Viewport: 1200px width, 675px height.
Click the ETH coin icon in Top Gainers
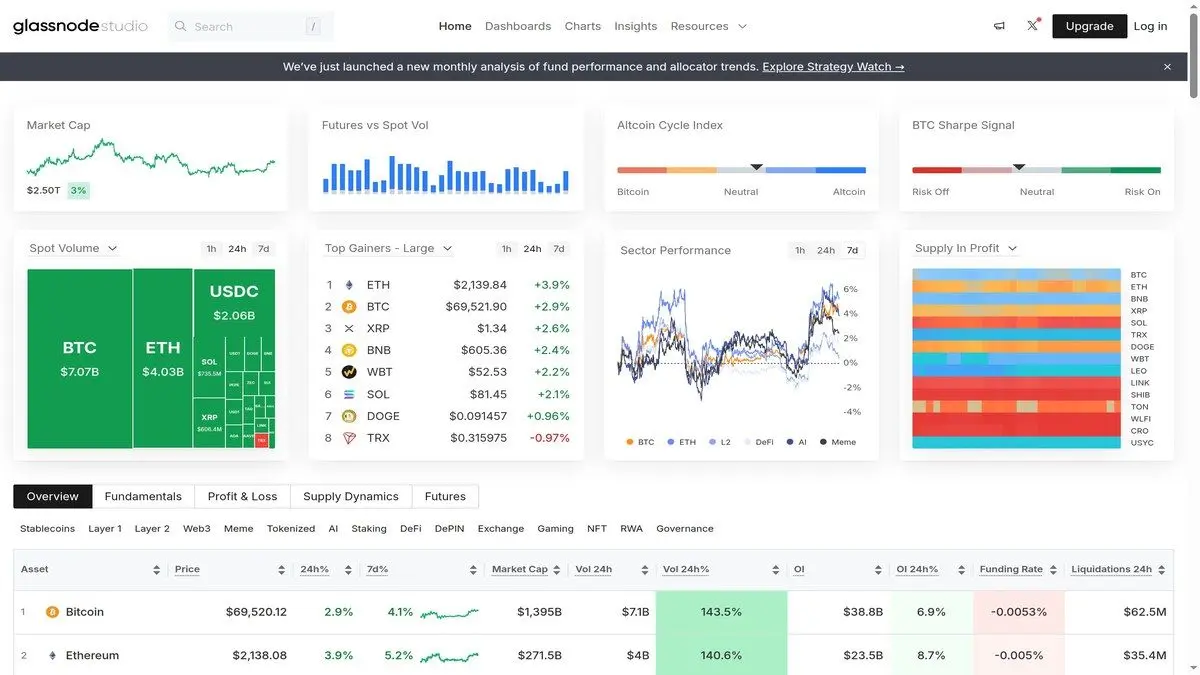(349, 285)
